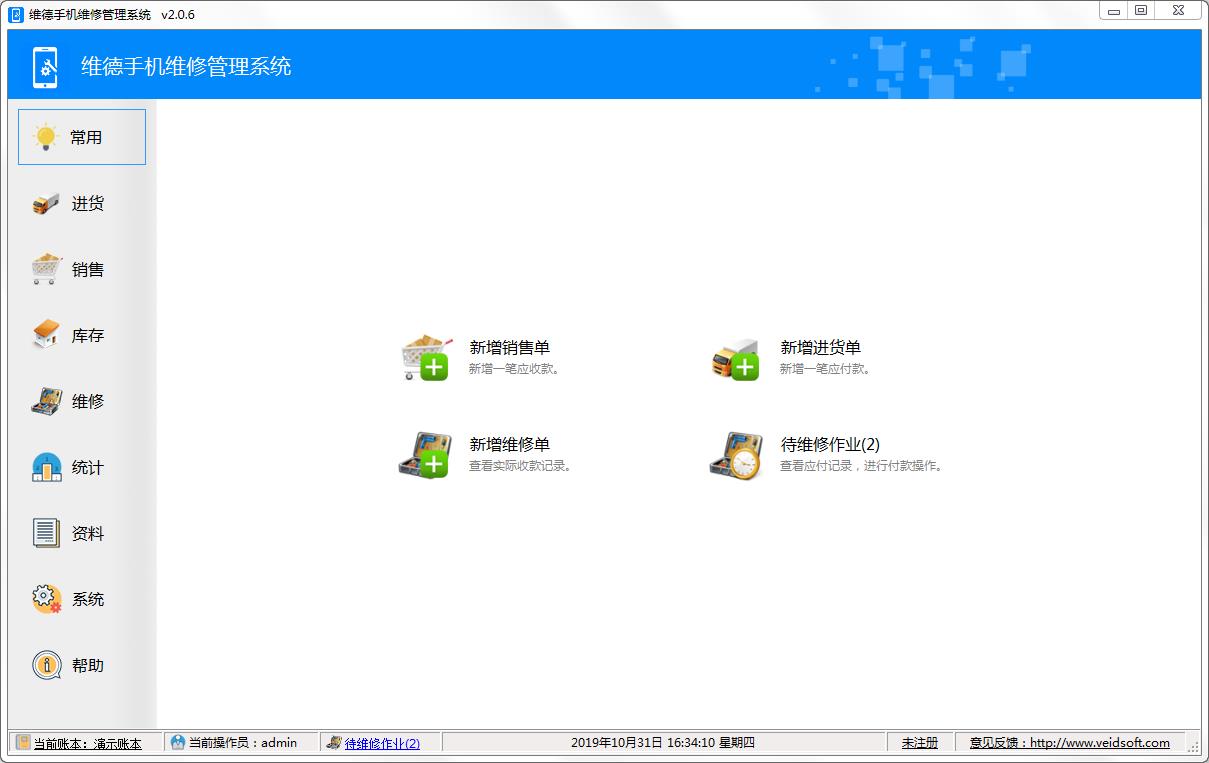Select the 系统 label in sidebar

pos(88,600)
